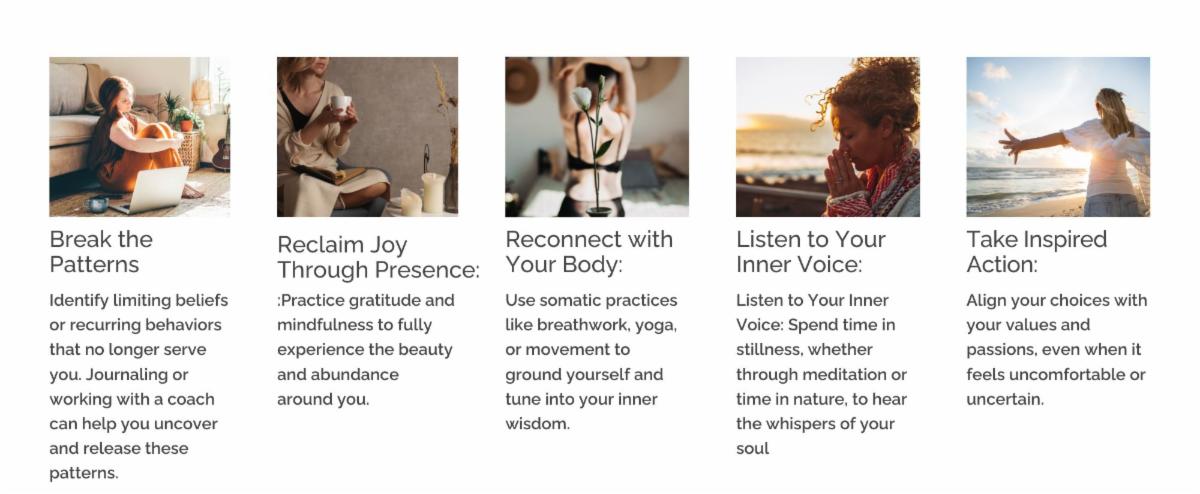Click the laptop in the first photo
Image resolution: width=1200 pixels, height=494 pixels.
pyautogui.click(x=150, y=190)
